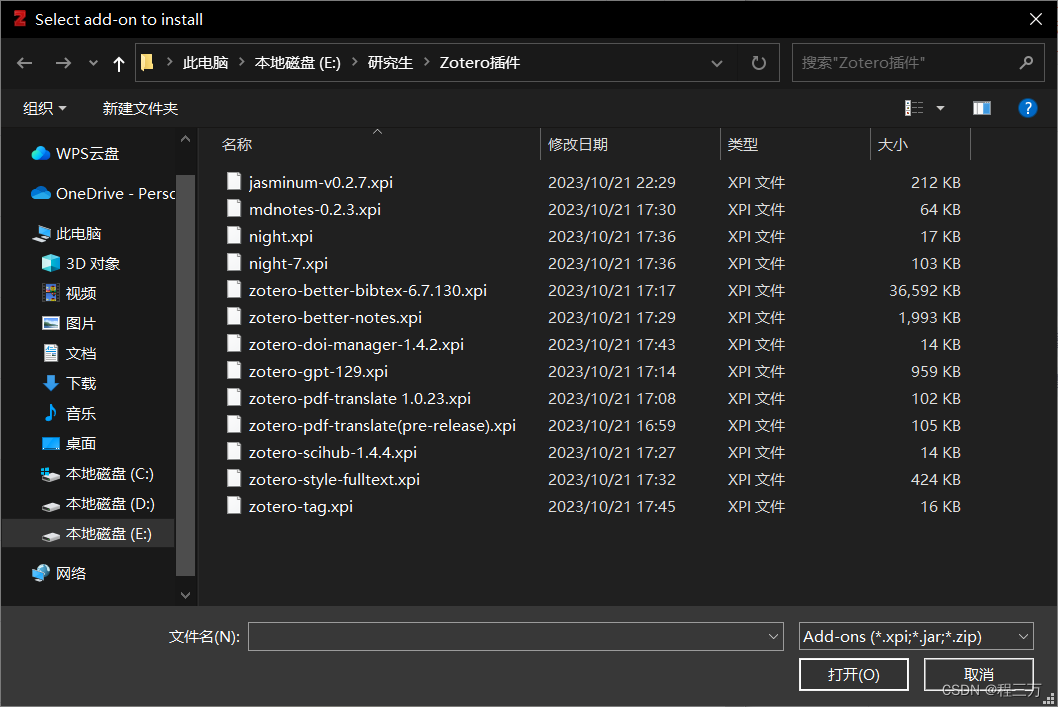
Task: Close the Select add-on dialog
Action: (1036, 19)
